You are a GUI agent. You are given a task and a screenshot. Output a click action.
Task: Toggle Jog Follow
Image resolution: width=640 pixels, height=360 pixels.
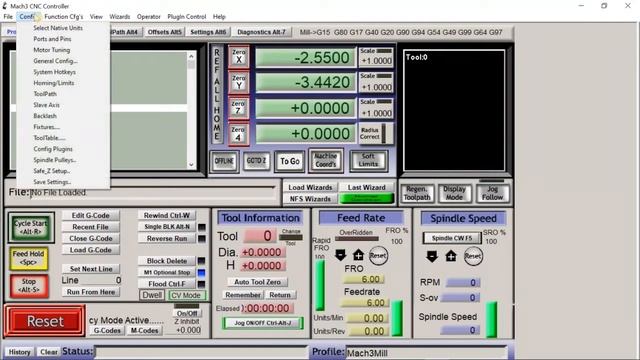click(x=493, y=193)
